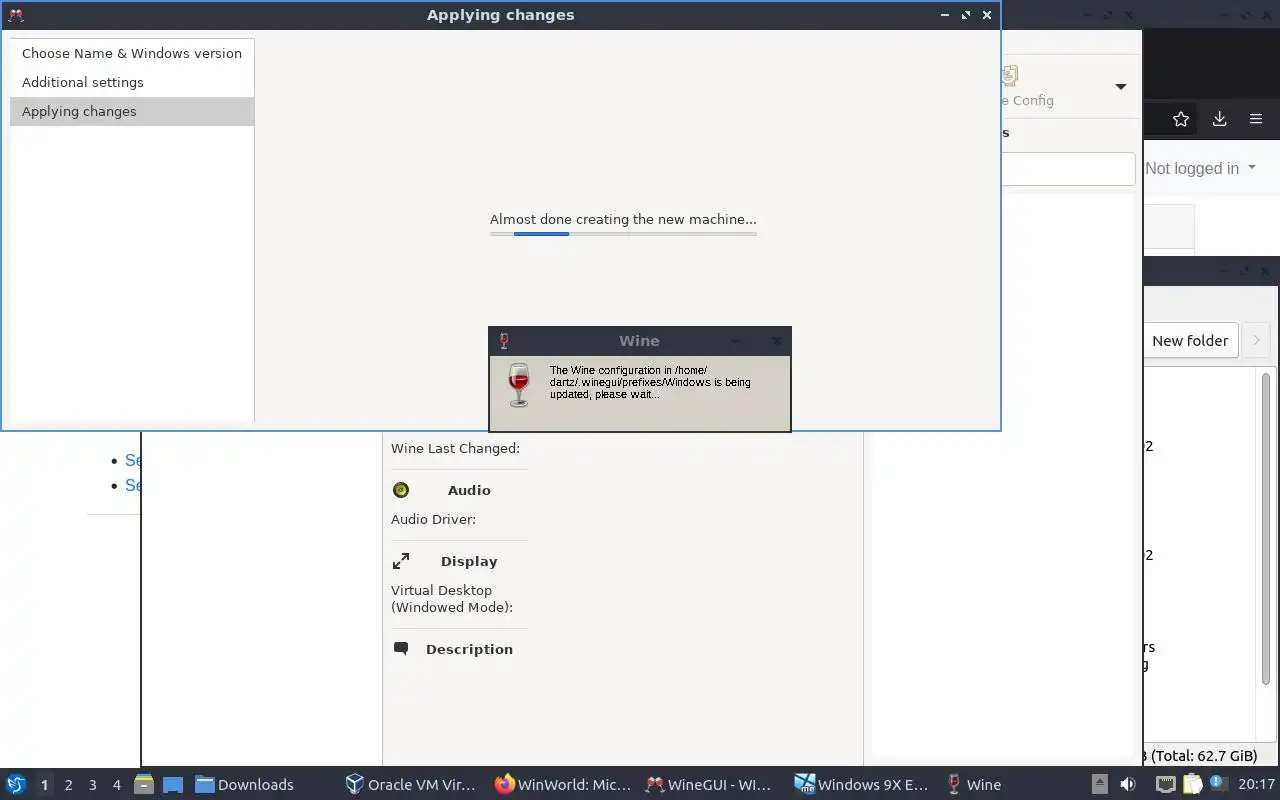Screen dimensions: 1280x800
Task: Click the chevron next to New folder
Action: (x=1256, y=340)
